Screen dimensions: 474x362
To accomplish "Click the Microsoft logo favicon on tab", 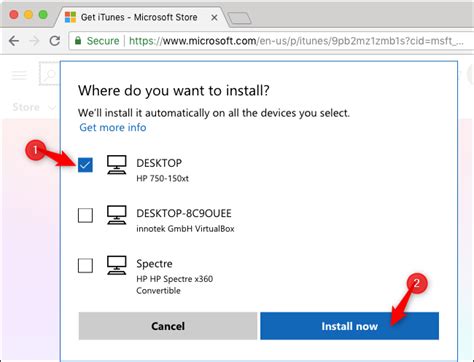I will click(x=70, y=17).
